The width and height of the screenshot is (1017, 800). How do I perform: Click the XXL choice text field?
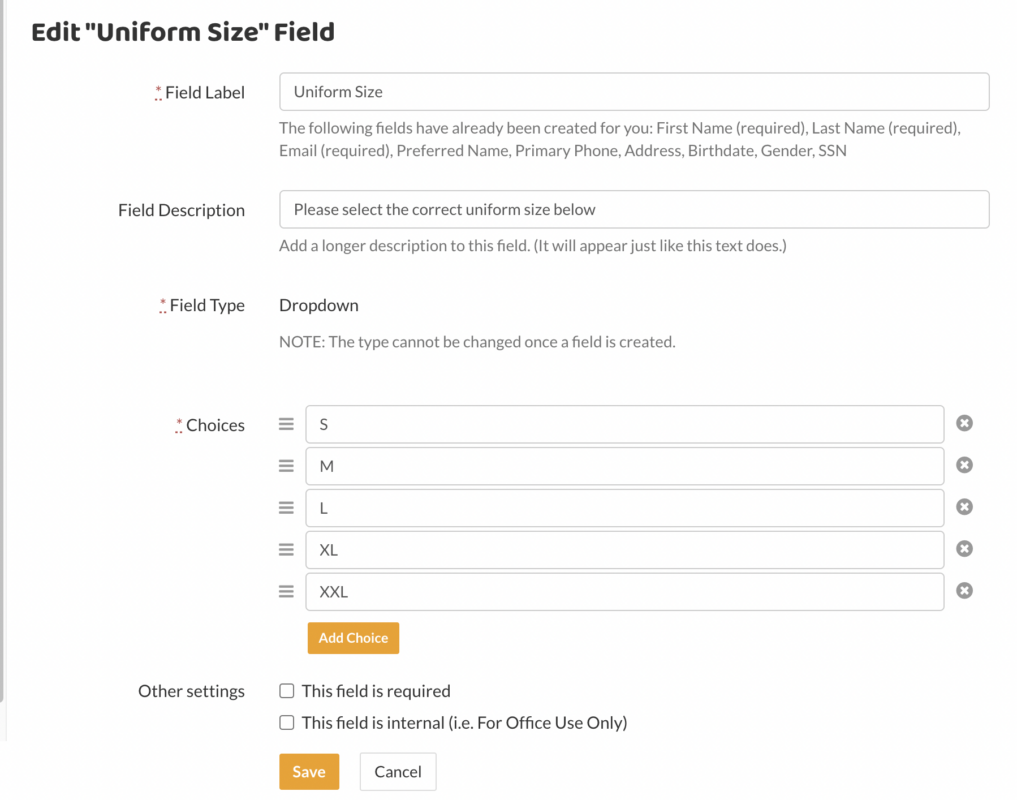click(x=624, y=592)
